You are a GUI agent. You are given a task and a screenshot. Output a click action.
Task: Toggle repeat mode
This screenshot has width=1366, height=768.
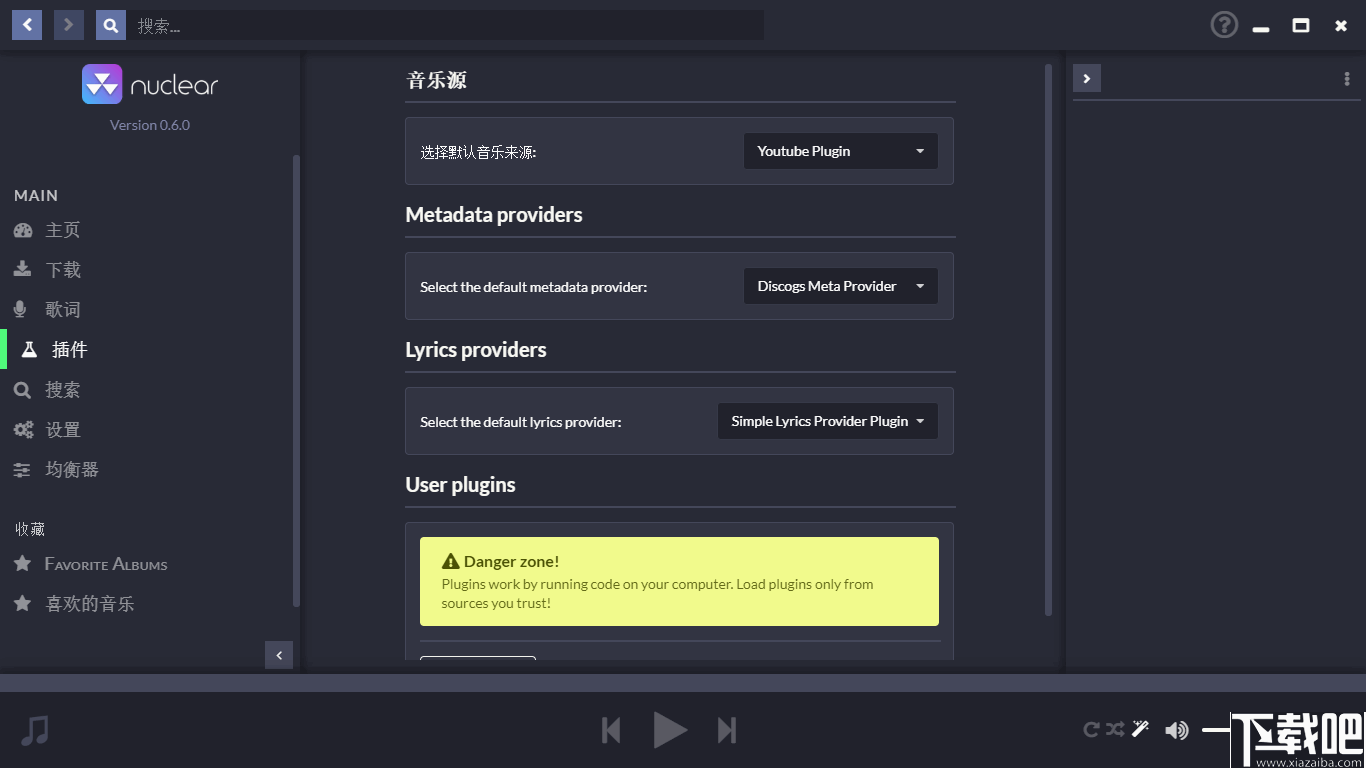point(1090,730)
